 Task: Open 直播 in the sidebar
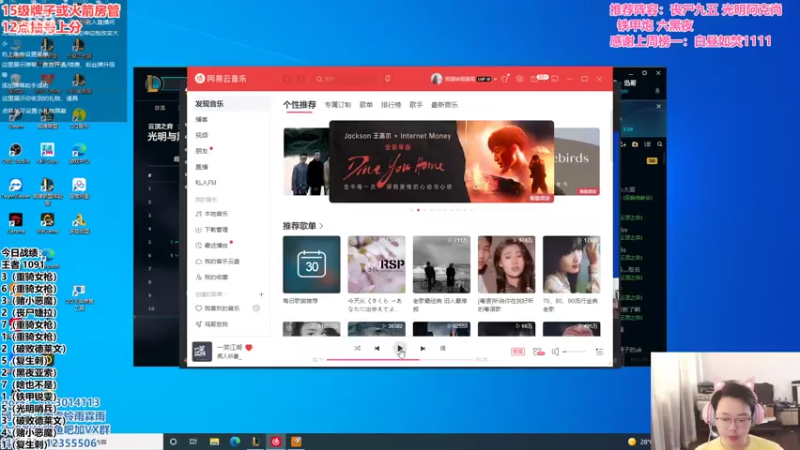pyautogui.click(x=202, y=167)
